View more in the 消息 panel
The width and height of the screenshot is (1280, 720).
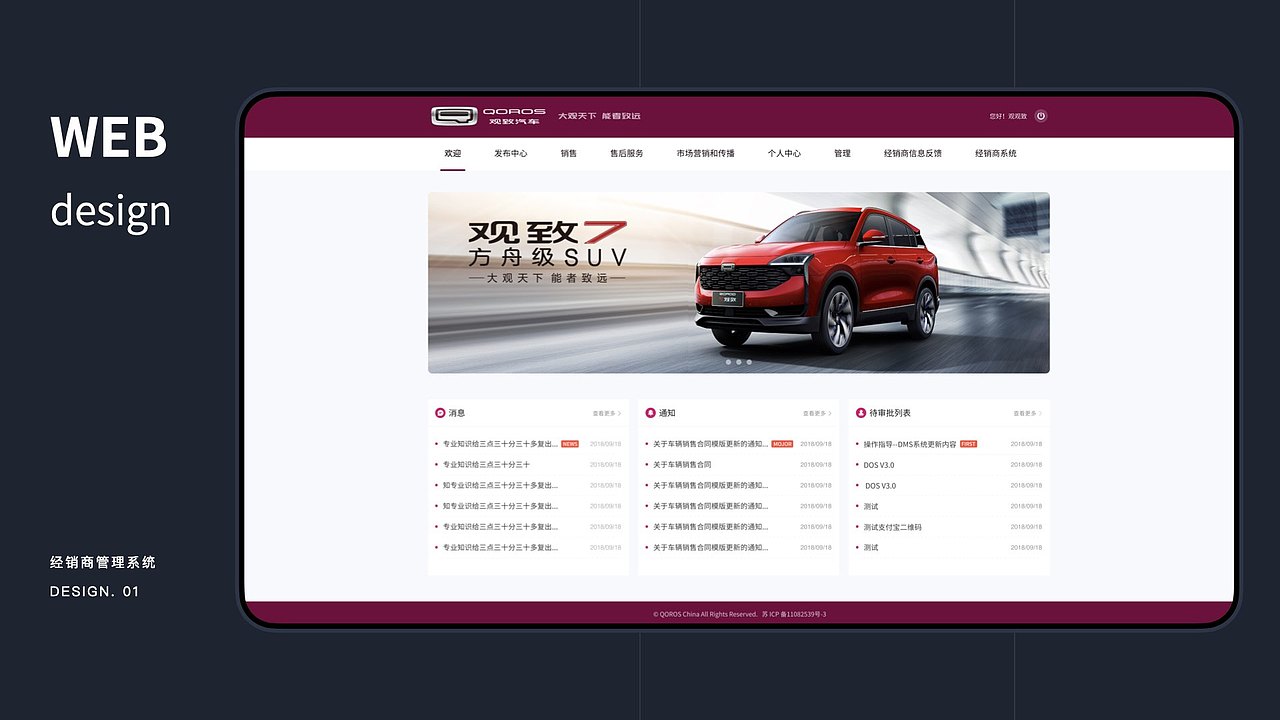point(607,413)
